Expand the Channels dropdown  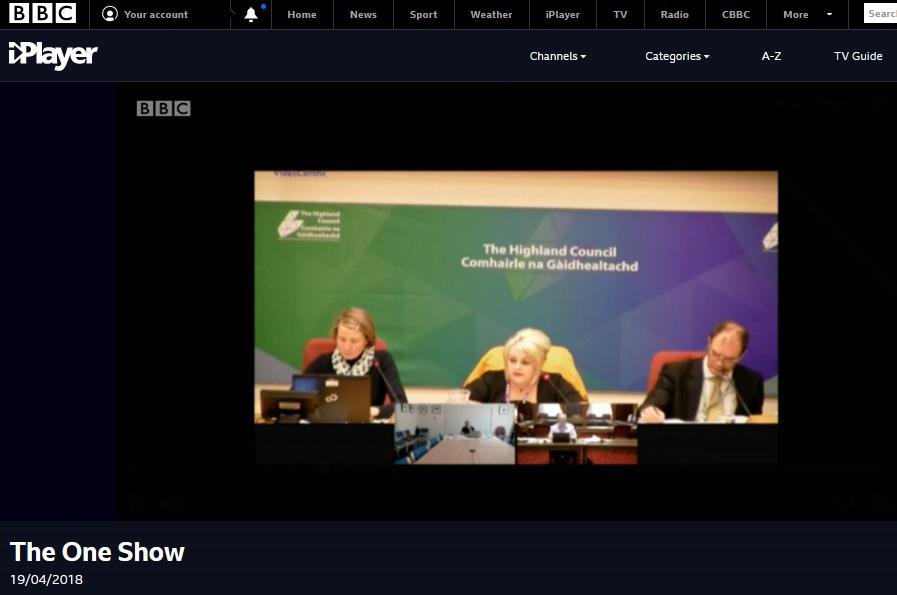point(558,56)
